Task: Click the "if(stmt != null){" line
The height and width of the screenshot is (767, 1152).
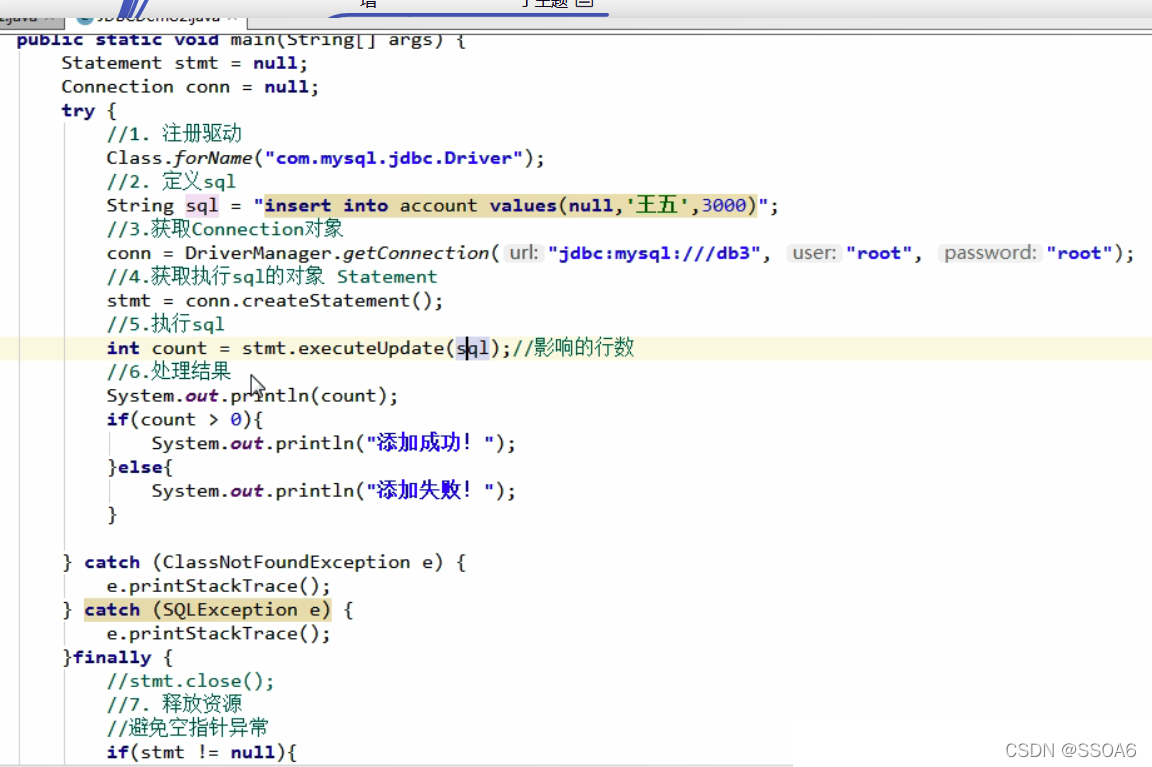Action: click(x=201, y=752)
